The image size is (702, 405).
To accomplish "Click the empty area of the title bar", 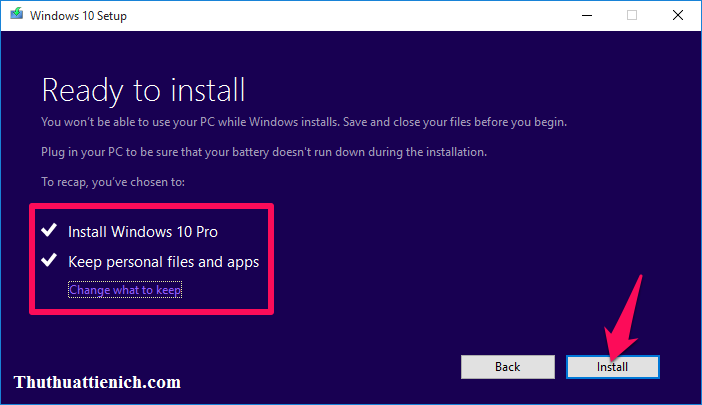I will click(350, 16).
